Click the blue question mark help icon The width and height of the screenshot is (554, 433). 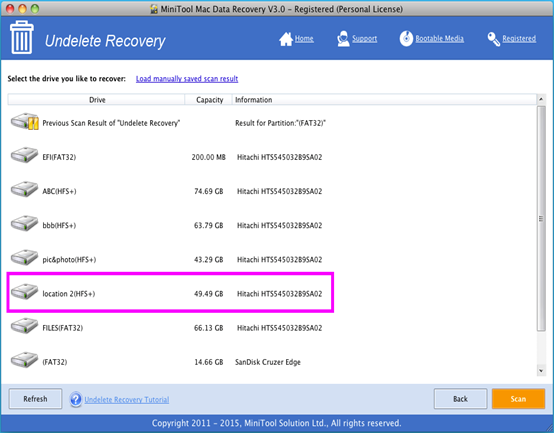click(x=76, y=399)
